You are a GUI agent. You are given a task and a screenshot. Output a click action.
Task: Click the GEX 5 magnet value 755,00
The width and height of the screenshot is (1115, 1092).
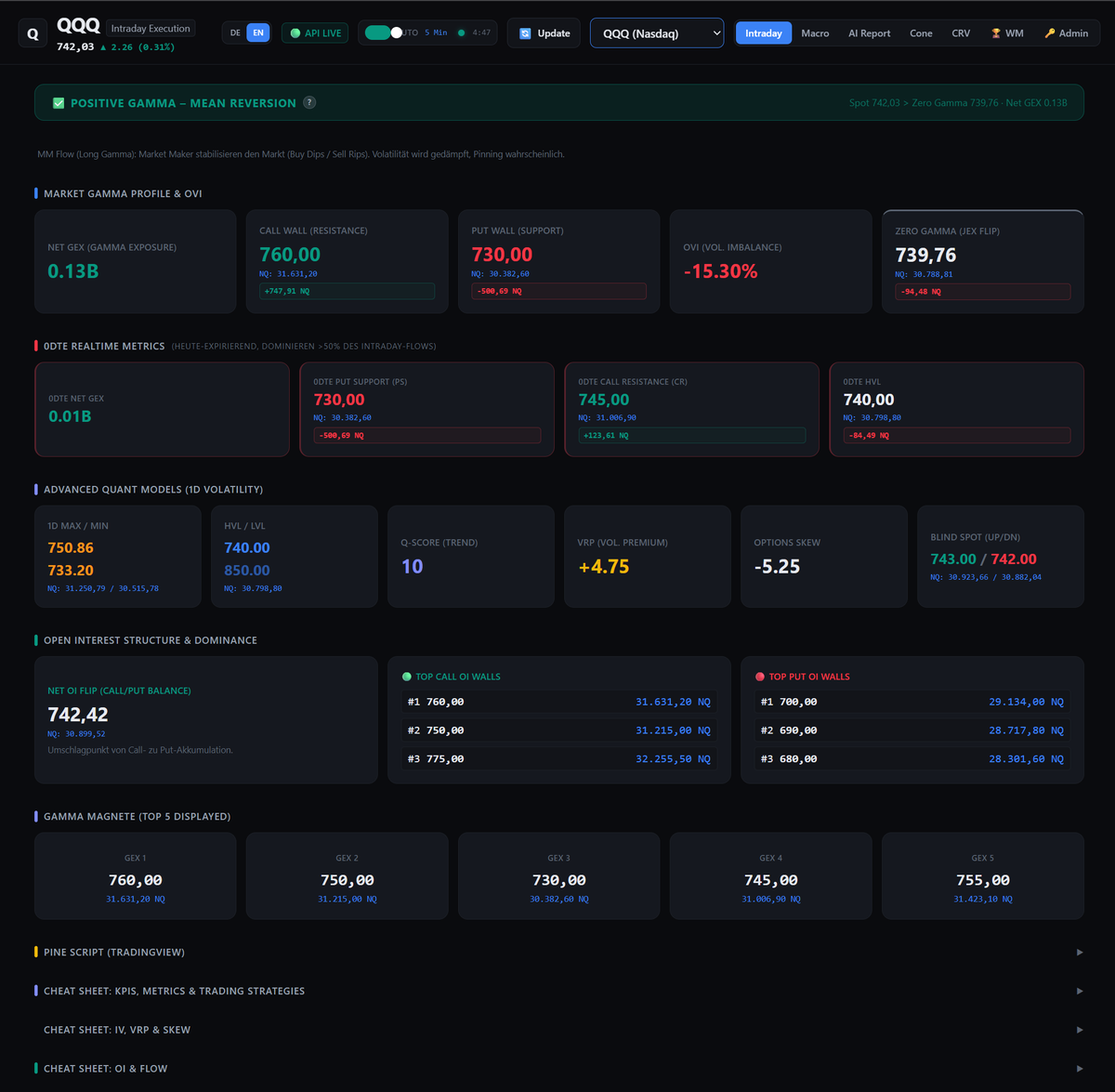coord(983,880)
